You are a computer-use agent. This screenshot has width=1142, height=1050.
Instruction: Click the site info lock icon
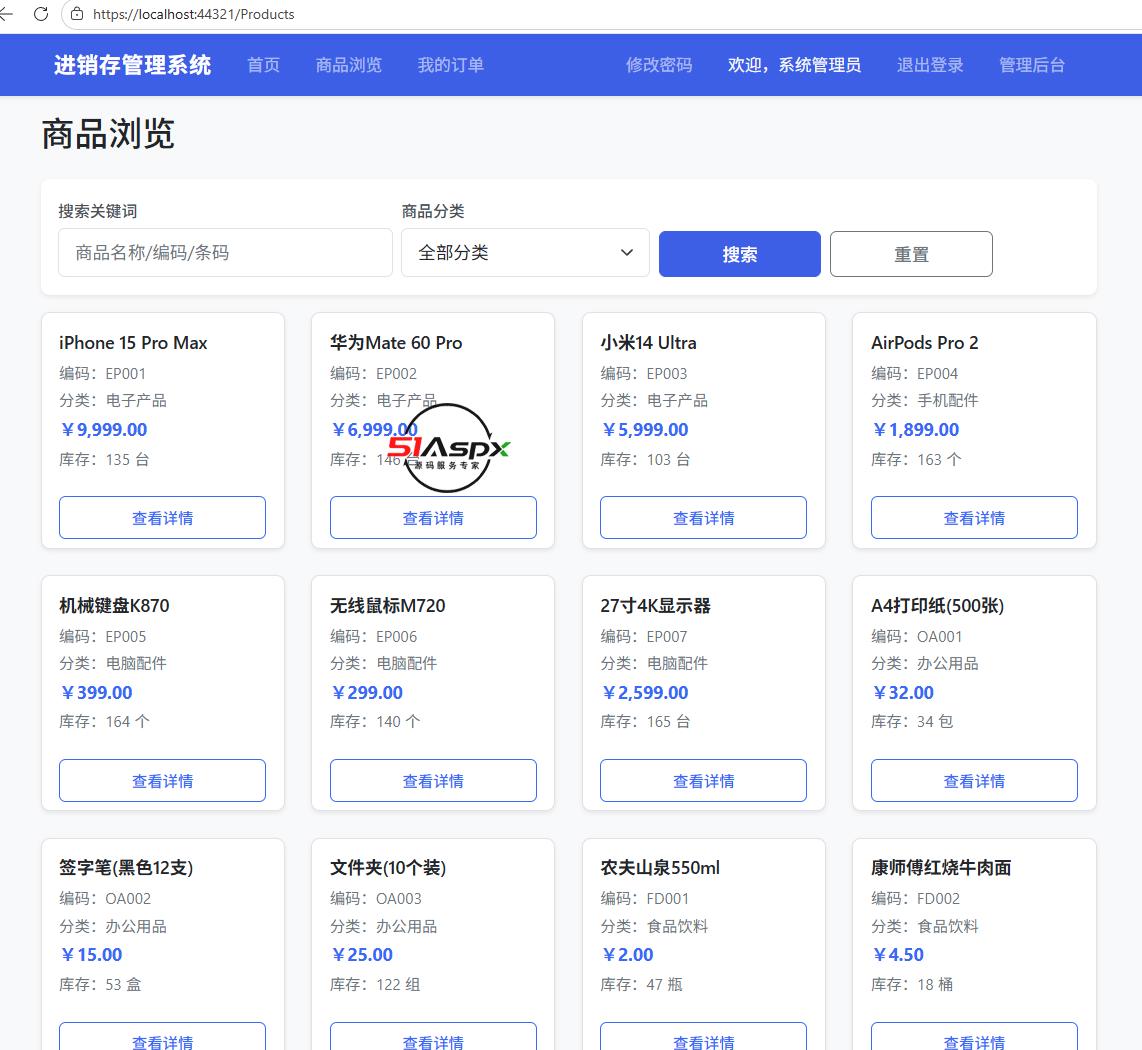[x=77, y=14]
